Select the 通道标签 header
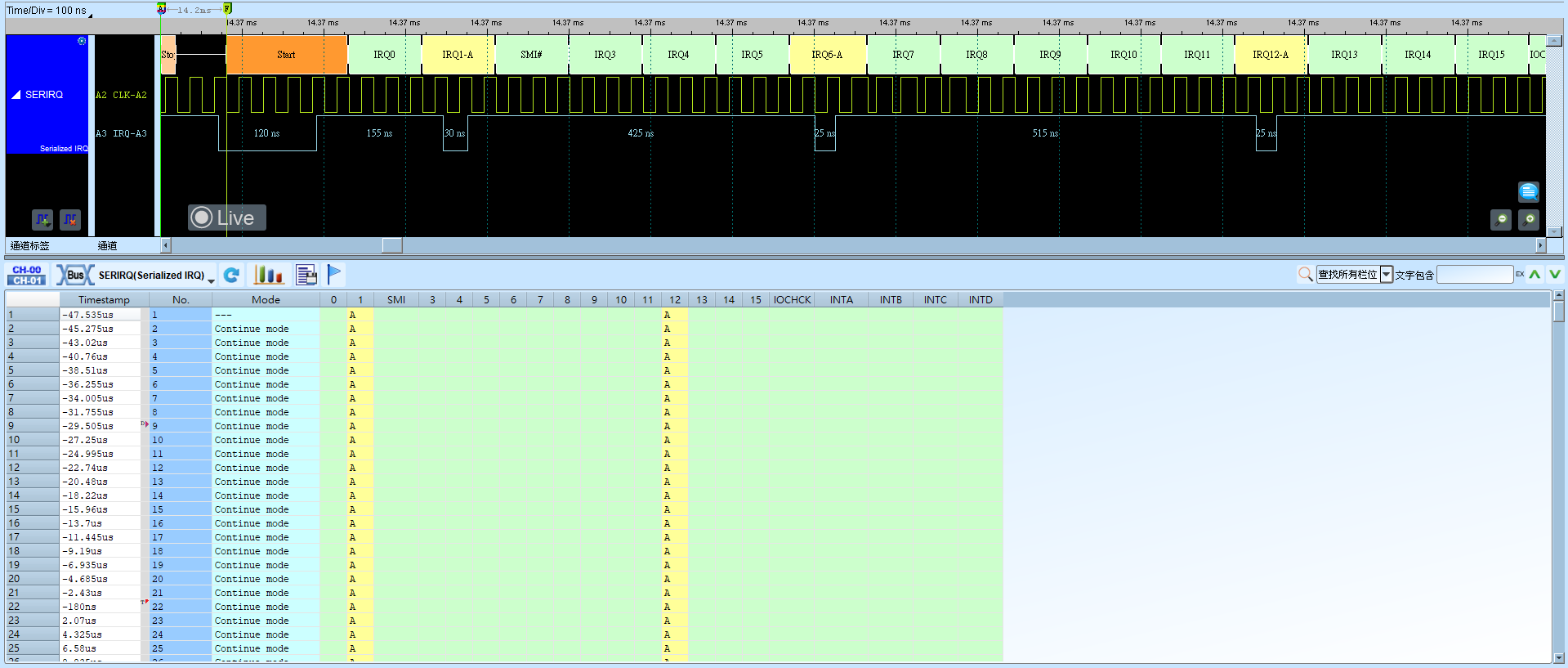This screenshot has width=1568, height=668. (30, 245)
